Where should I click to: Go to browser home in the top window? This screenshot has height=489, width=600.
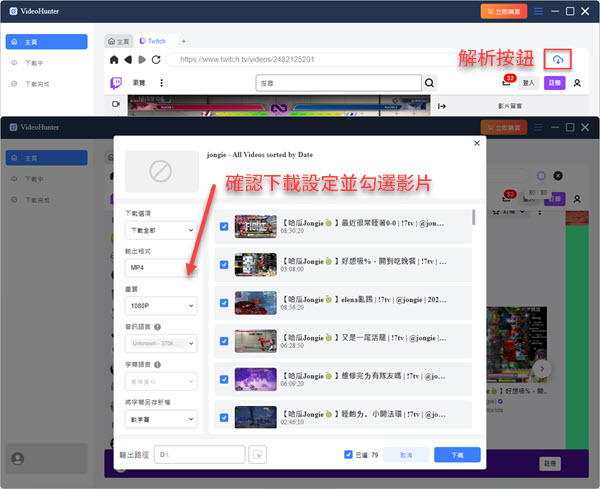[114, 60]
